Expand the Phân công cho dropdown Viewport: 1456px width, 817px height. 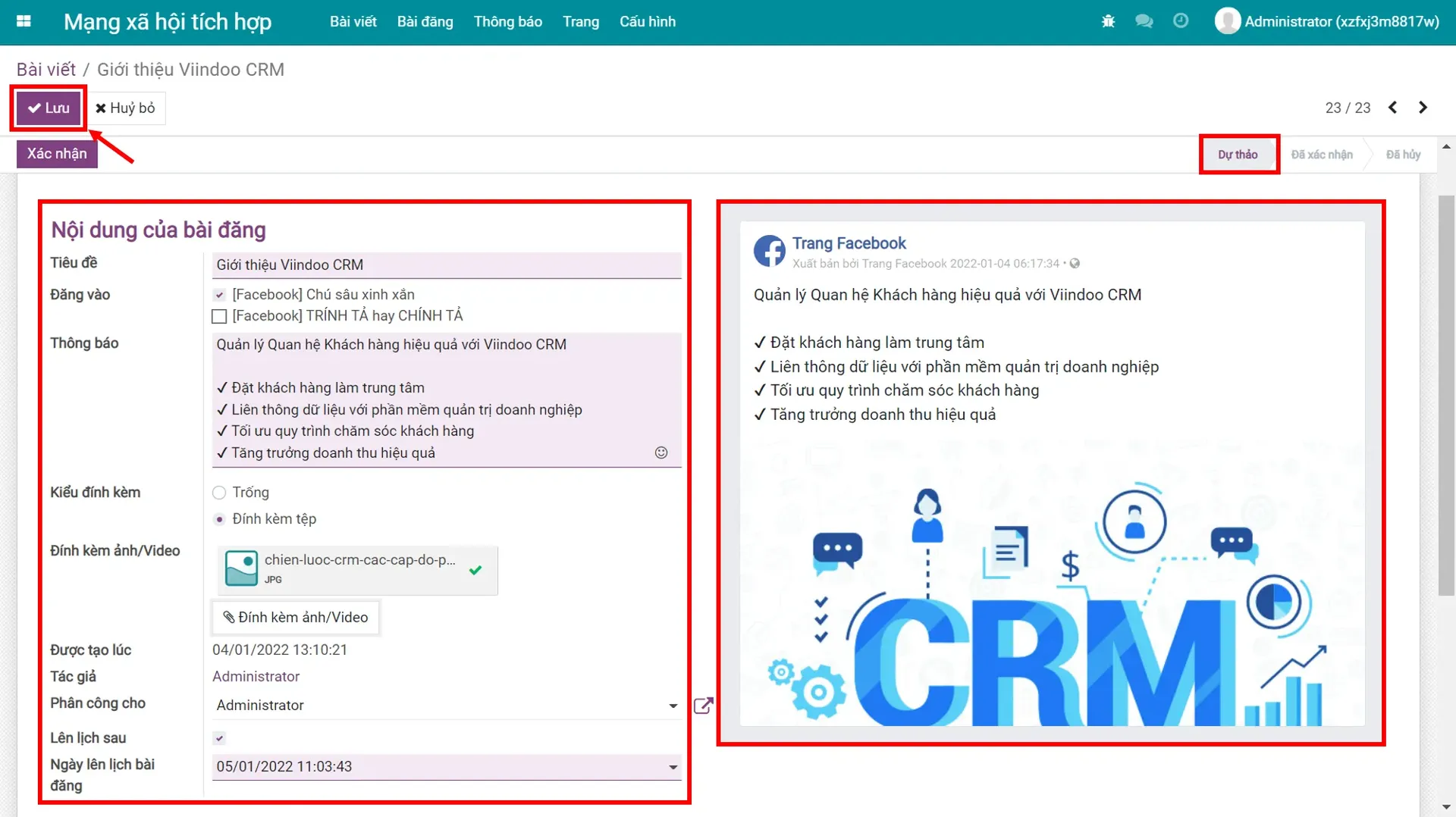tap(673, 706)
